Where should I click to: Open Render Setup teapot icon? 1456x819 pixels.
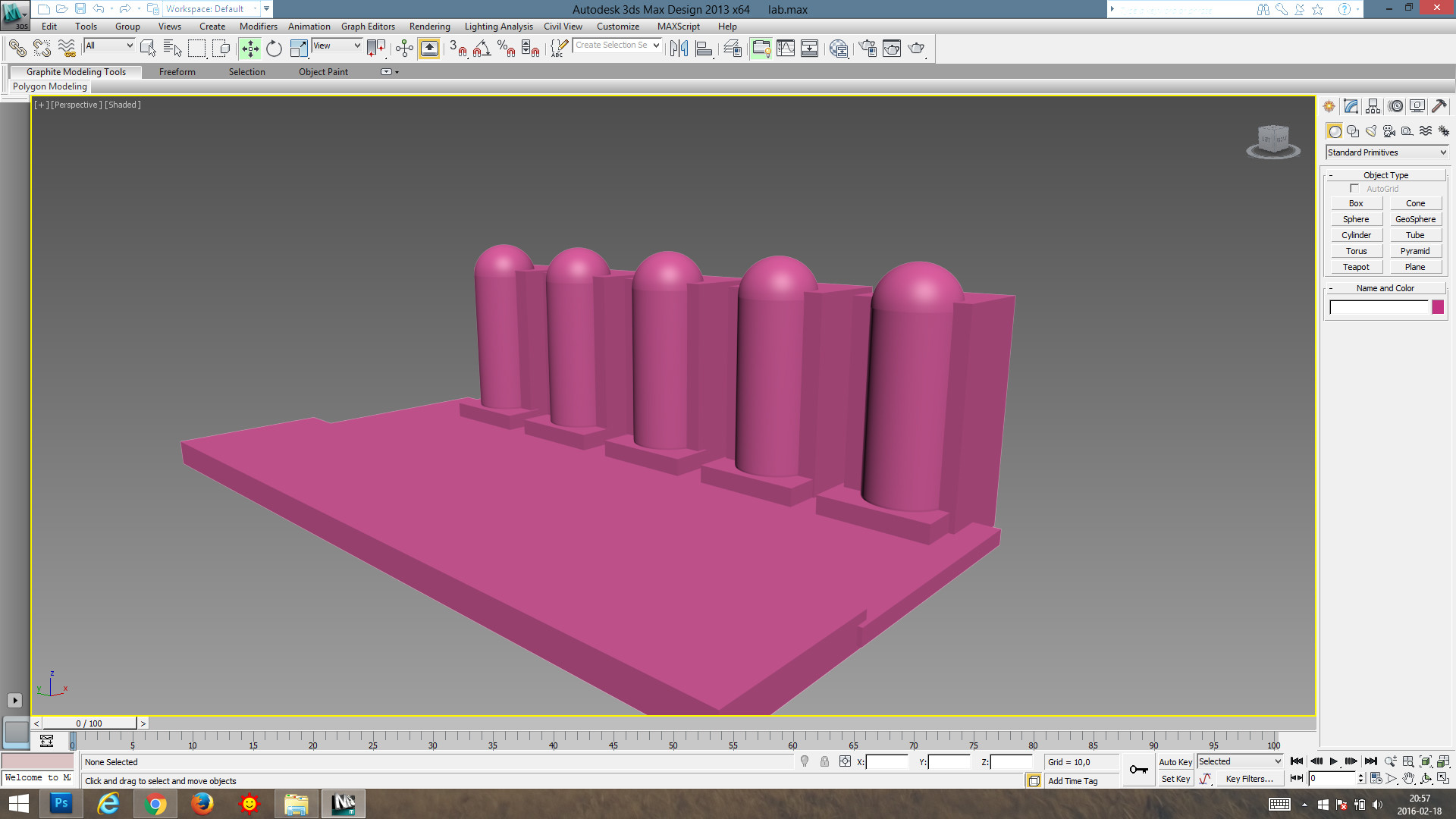[868, 49]
